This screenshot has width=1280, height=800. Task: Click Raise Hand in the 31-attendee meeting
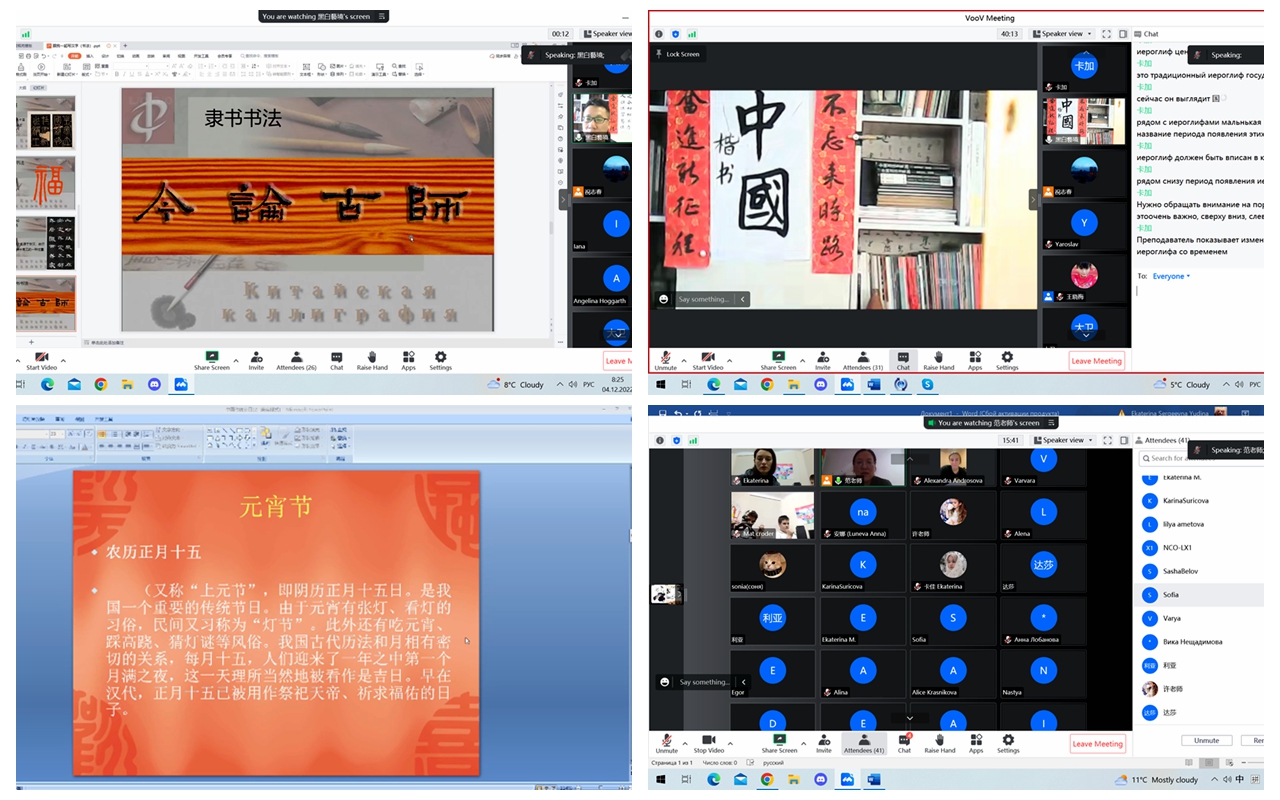pos(938,358)
